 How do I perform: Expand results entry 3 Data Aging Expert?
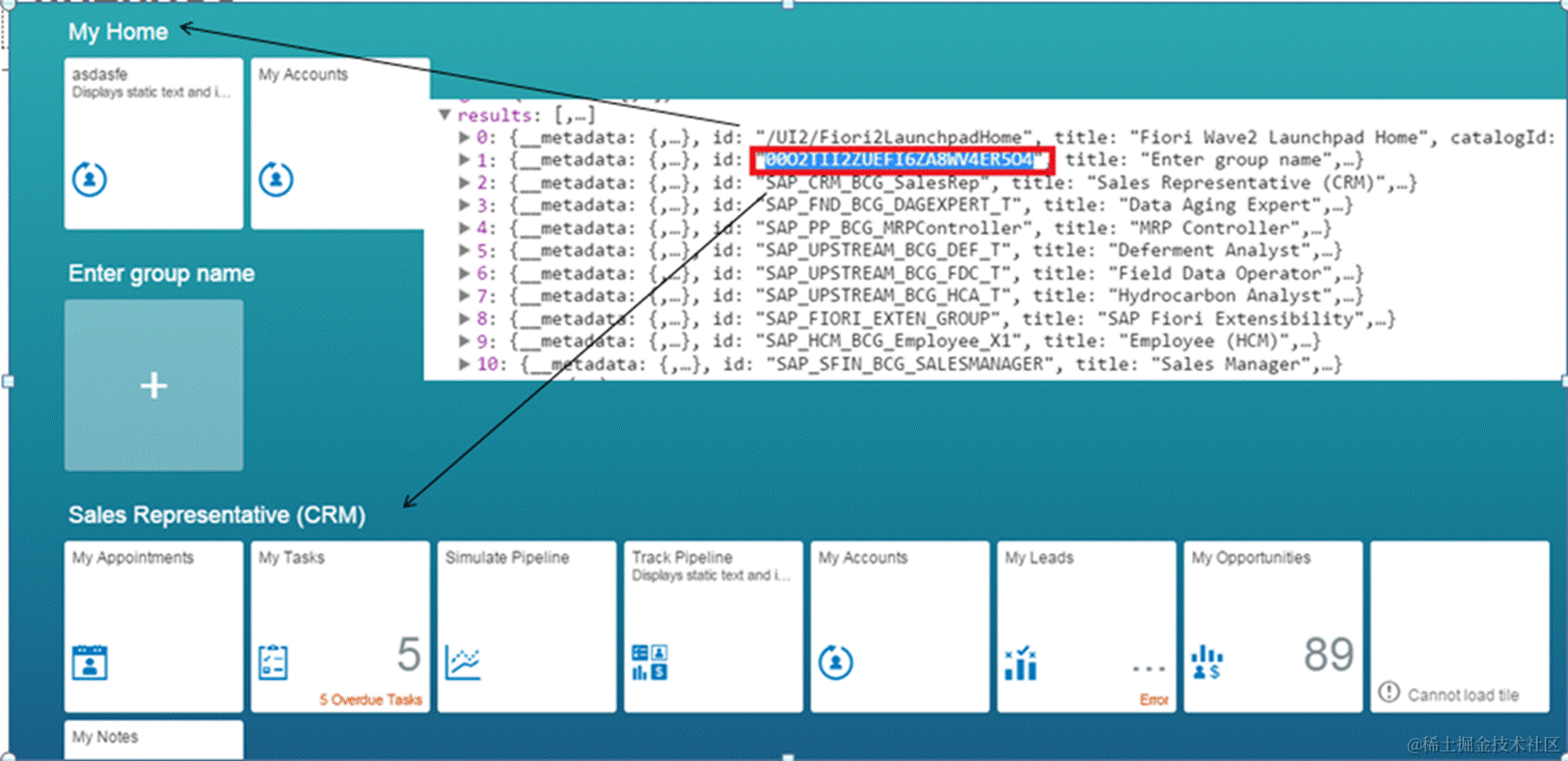coord(465,205)
